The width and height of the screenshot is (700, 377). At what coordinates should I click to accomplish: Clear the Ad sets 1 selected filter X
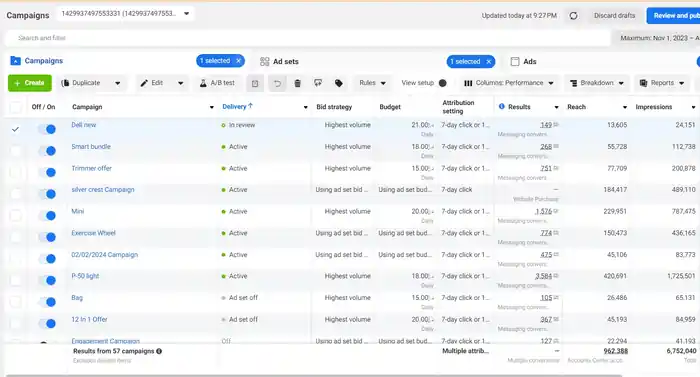click(x=489, y=62)
